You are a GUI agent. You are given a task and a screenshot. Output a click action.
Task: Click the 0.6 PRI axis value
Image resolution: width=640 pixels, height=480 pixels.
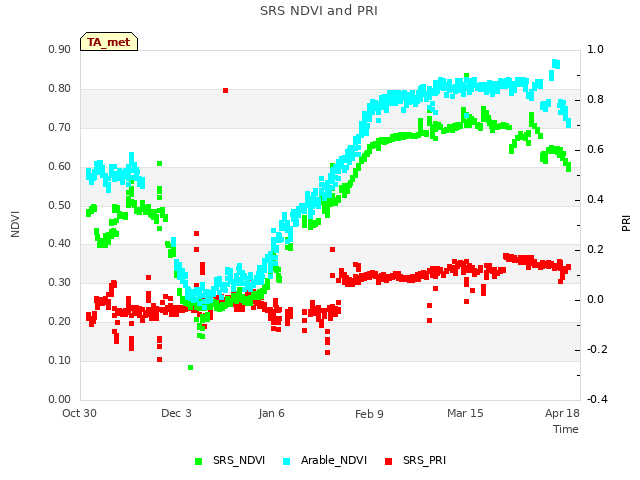595,150
